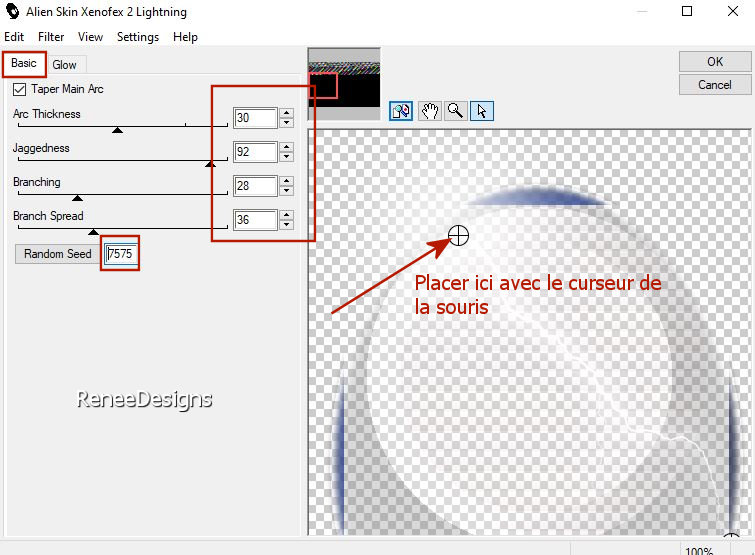This screenshot has height=555, width=755.
Task: Maximize the Xenofex Lightning window
Action: (687, 11)
